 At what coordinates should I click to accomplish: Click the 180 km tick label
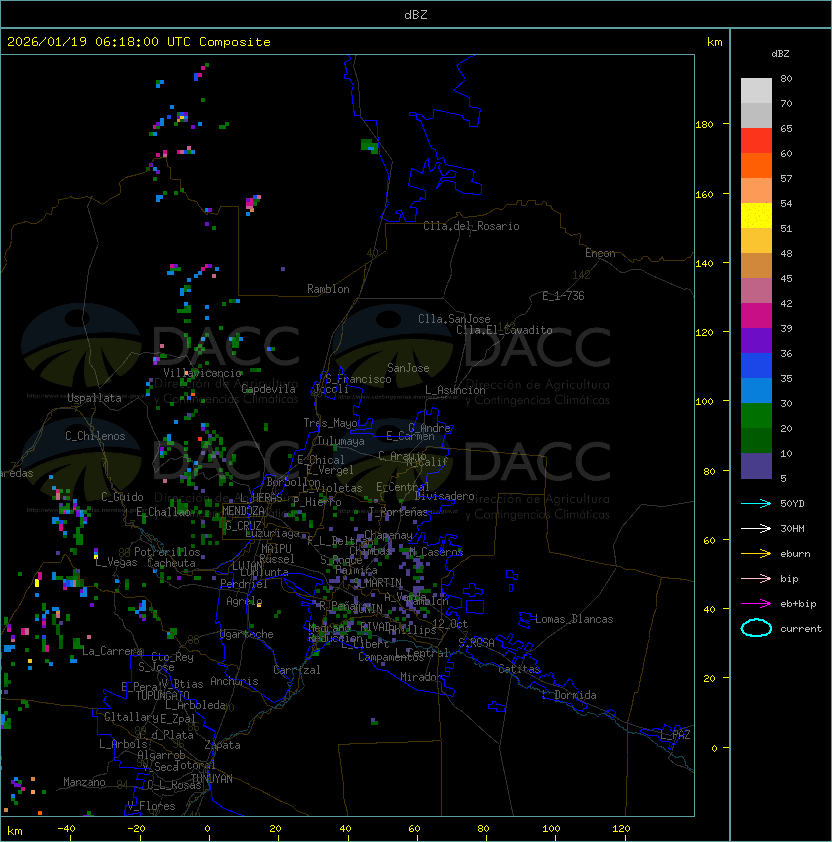click(x=704, y=125)
